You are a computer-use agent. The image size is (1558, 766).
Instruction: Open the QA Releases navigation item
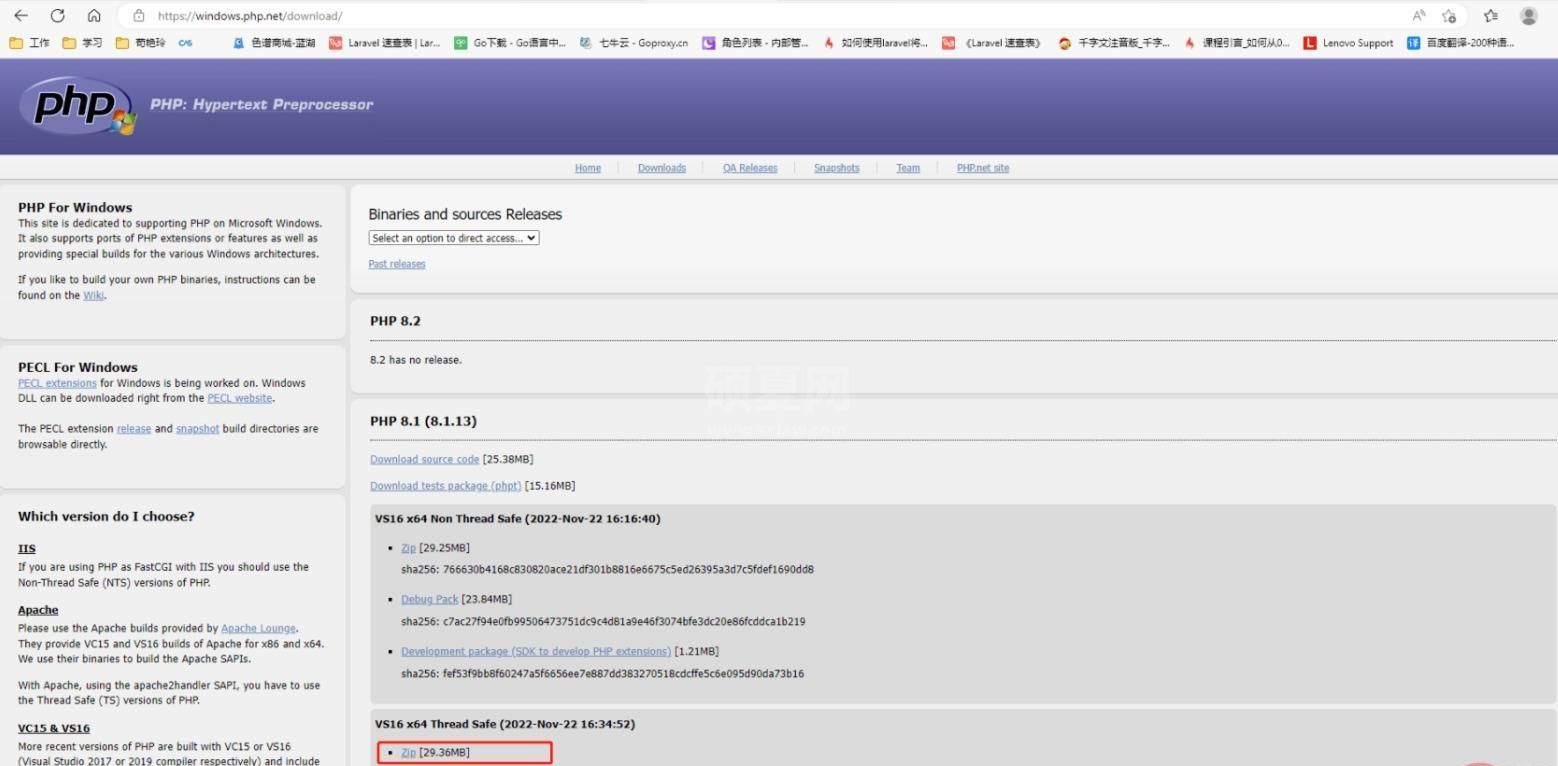point(750,168)
